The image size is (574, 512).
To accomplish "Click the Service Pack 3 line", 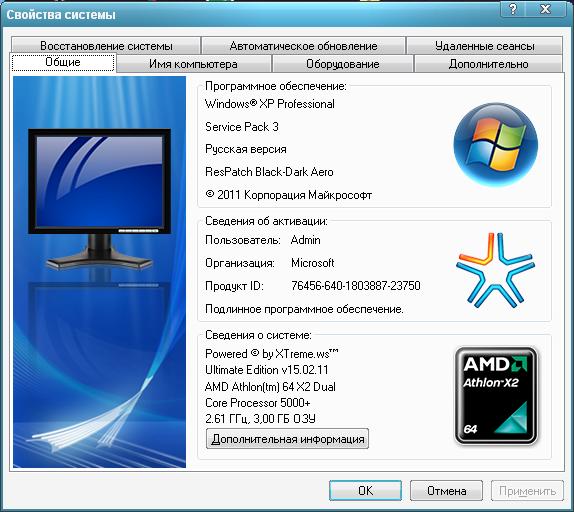I will pos(242,127).
